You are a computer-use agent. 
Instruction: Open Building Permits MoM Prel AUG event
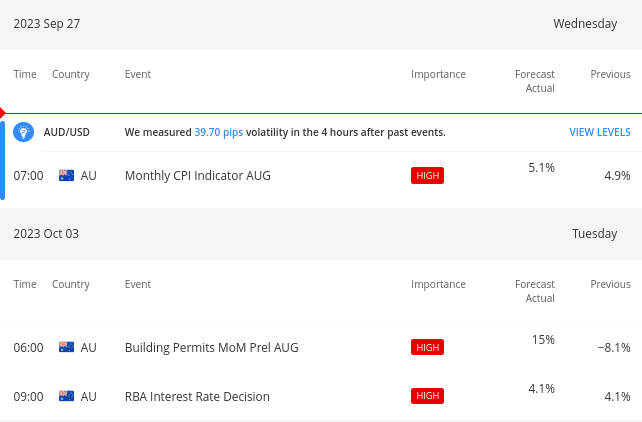click(212, 348)
